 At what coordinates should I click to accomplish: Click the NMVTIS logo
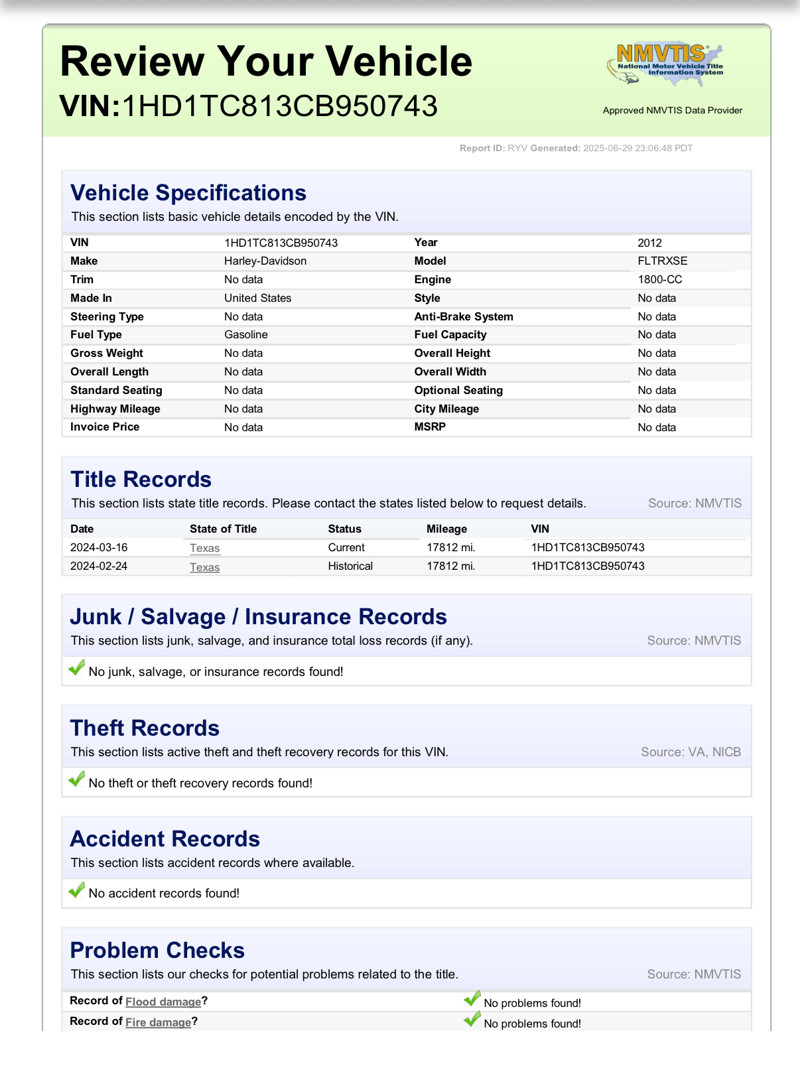[x=665, y=64]
